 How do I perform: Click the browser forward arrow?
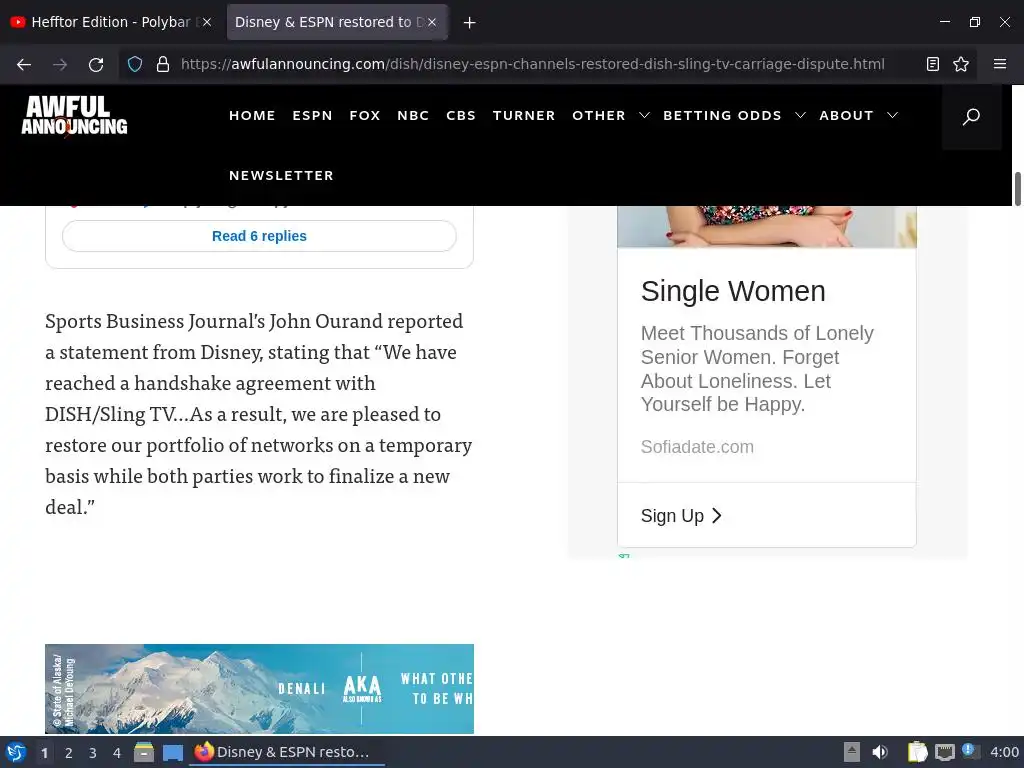click(x=60, y=64)
